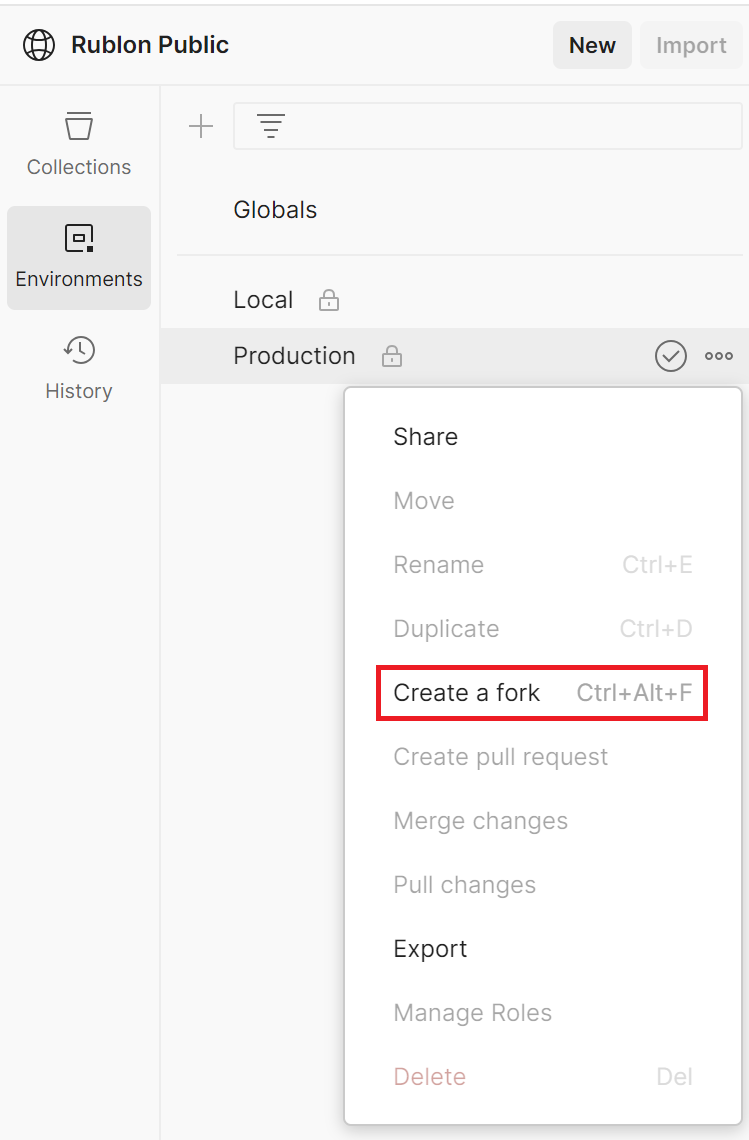Click the New button
This screenshot has height=1140, width=749.
click(x=592, y=45)
